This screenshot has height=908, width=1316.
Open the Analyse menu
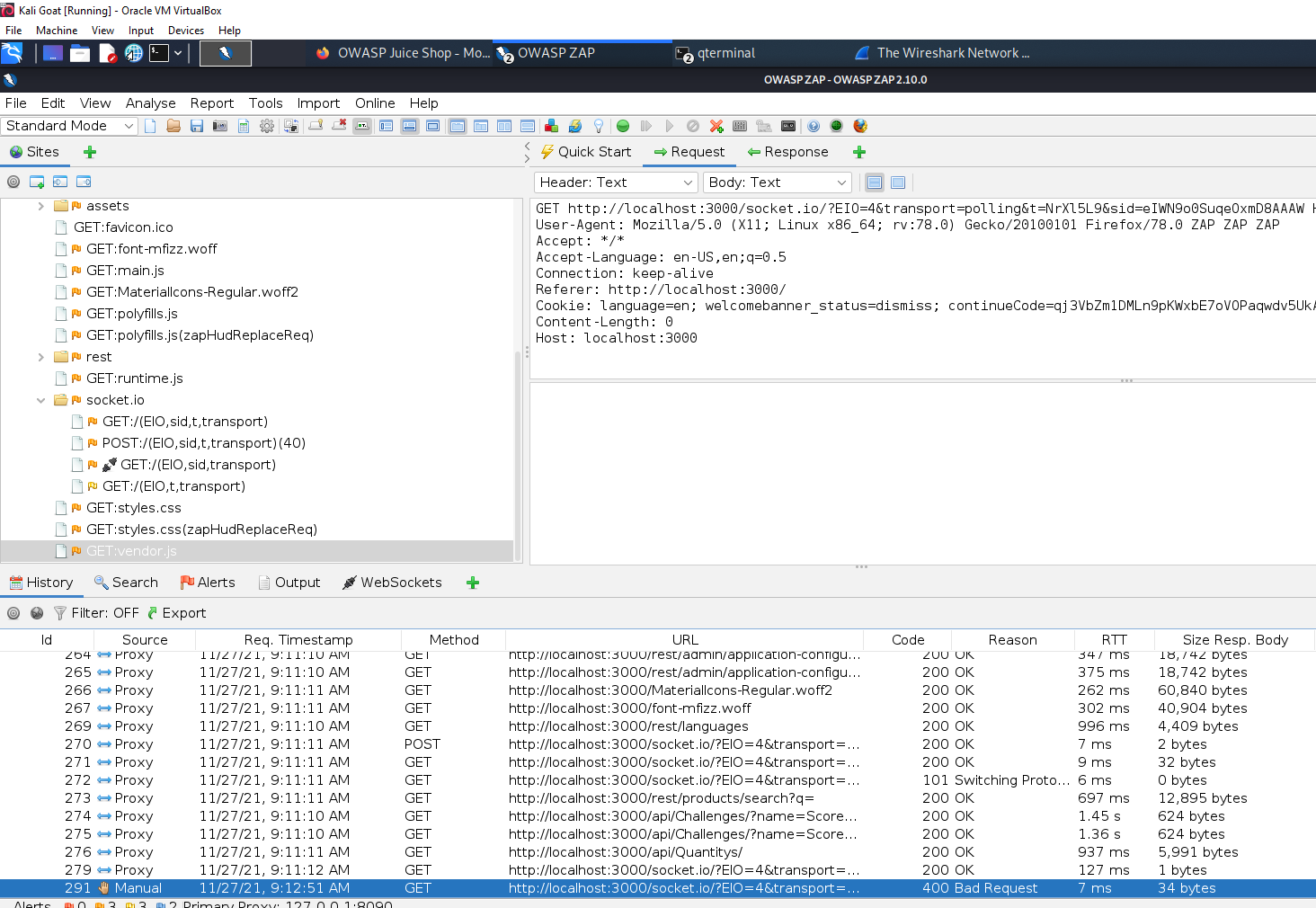(x=151, y=103)
